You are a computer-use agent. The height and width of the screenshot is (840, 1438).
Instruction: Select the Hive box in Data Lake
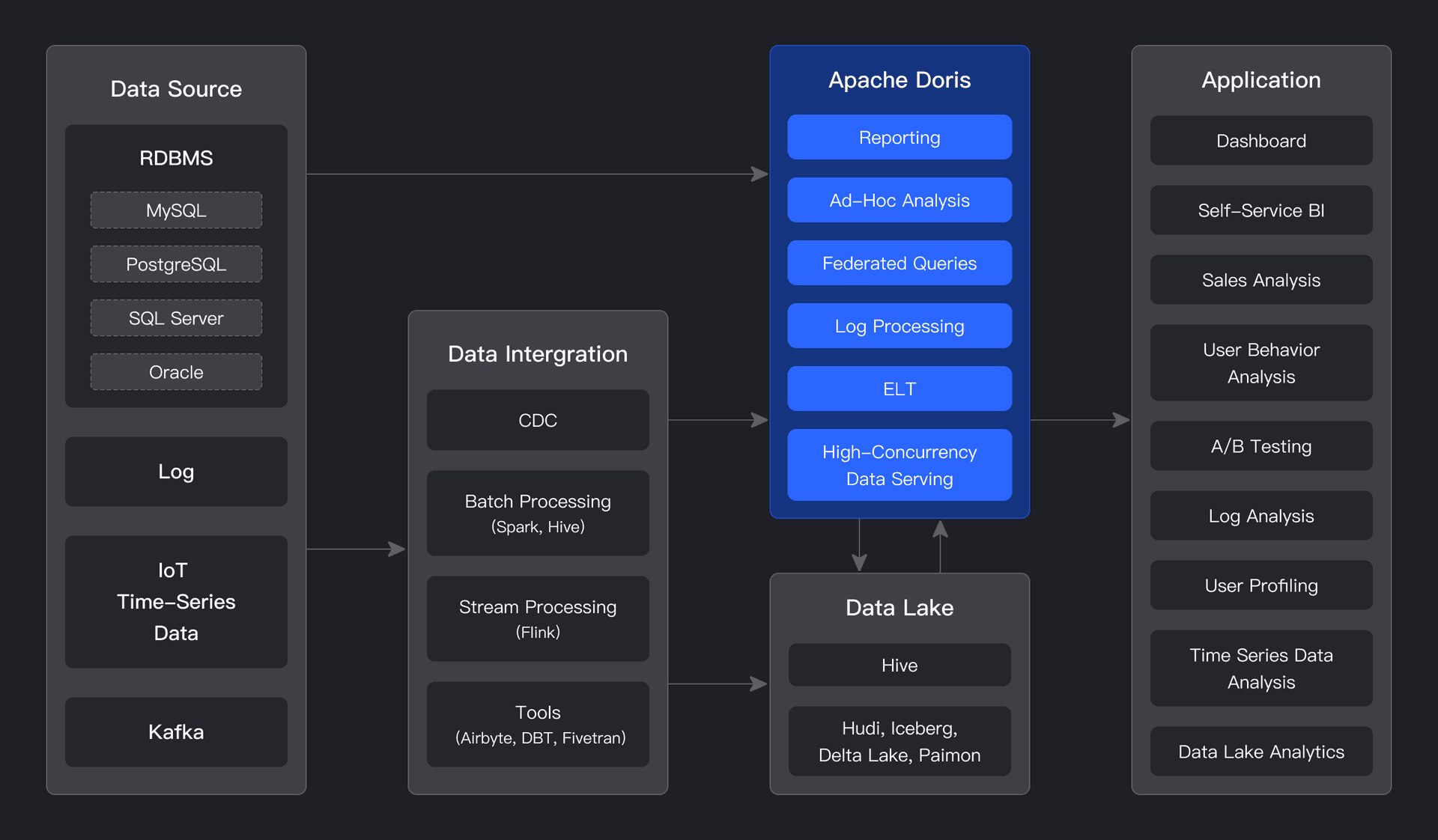click(899, 665)
